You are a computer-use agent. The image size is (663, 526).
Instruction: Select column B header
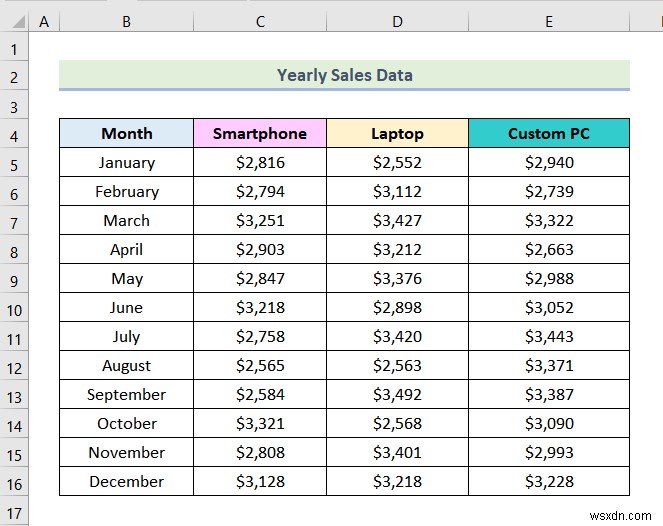pyautogui.click(x=127, y=20)
